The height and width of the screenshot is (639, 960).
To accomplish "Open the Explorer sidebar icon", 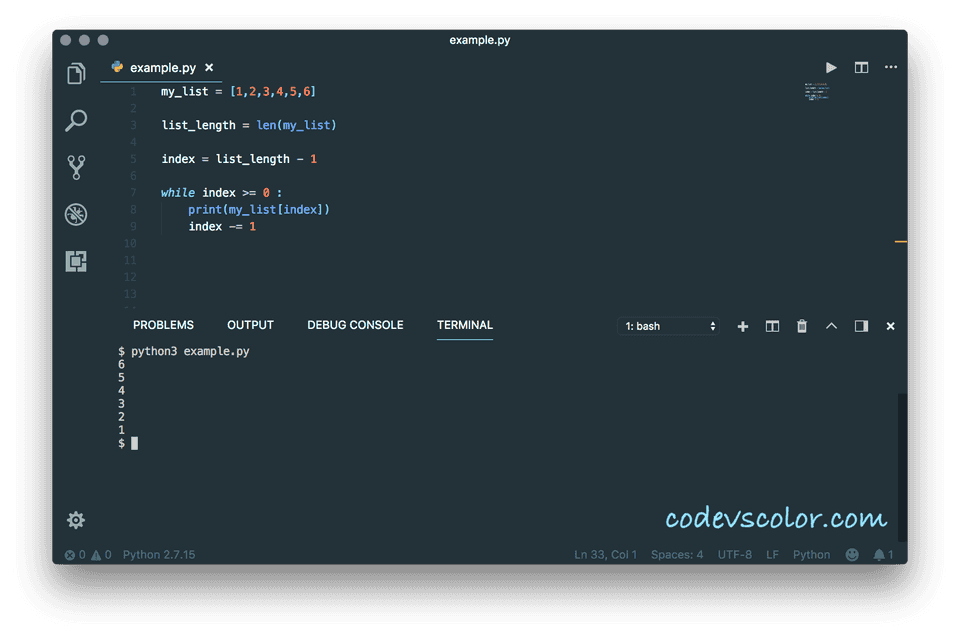I will click(76, 73).
